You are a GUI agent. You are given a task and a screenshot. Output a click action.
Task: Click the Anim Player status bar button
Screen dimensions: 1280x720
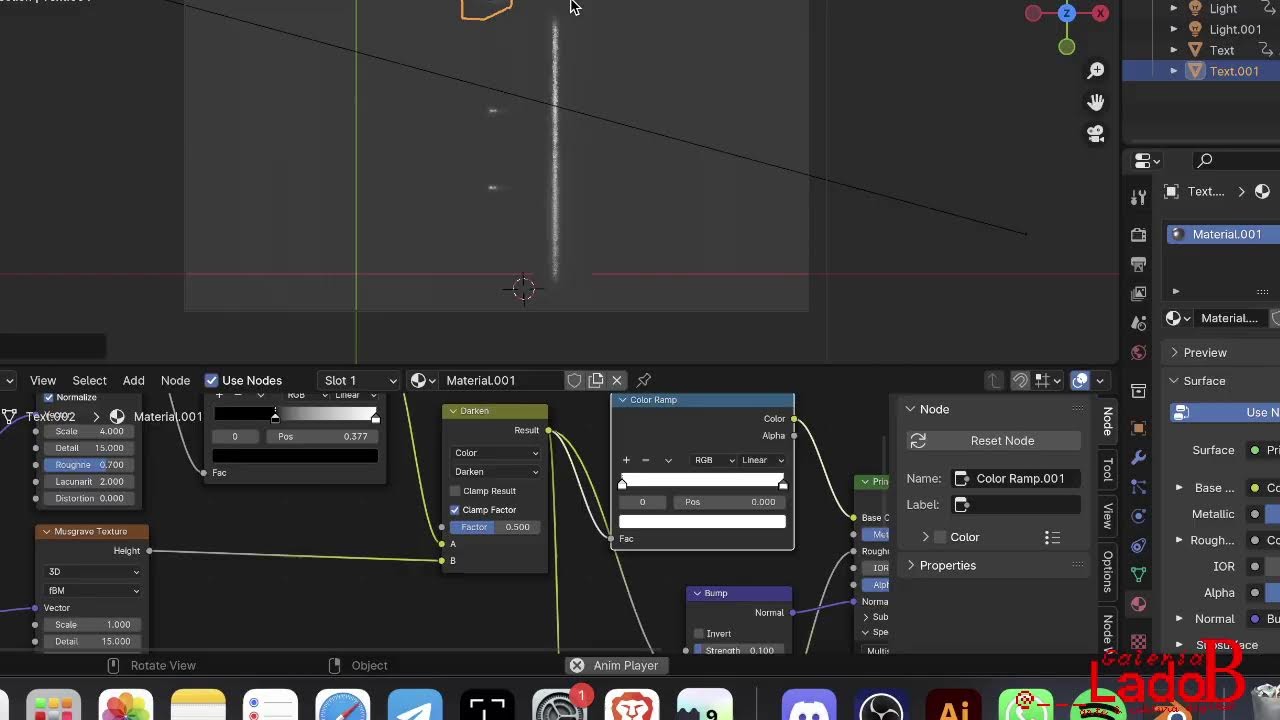coord(615,665)
